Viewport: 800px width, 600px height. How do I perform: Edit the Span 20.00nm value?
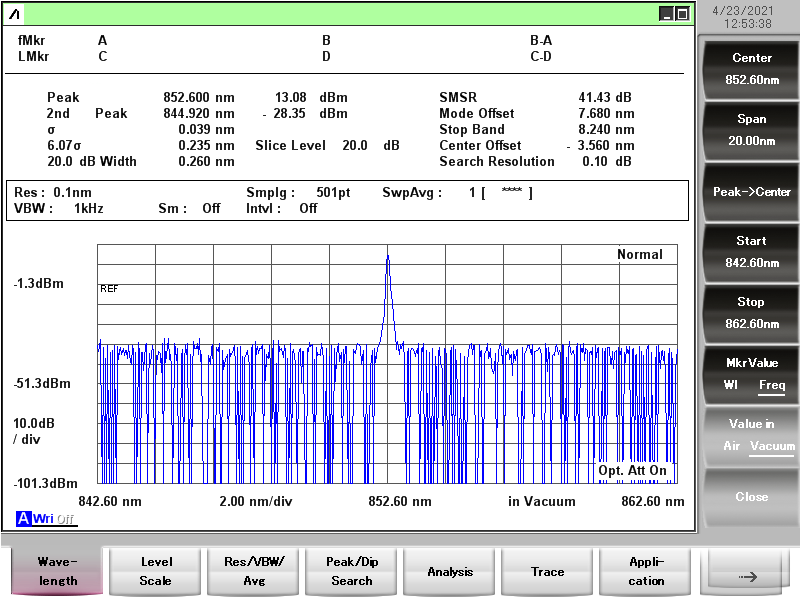(x=751, y=130)
